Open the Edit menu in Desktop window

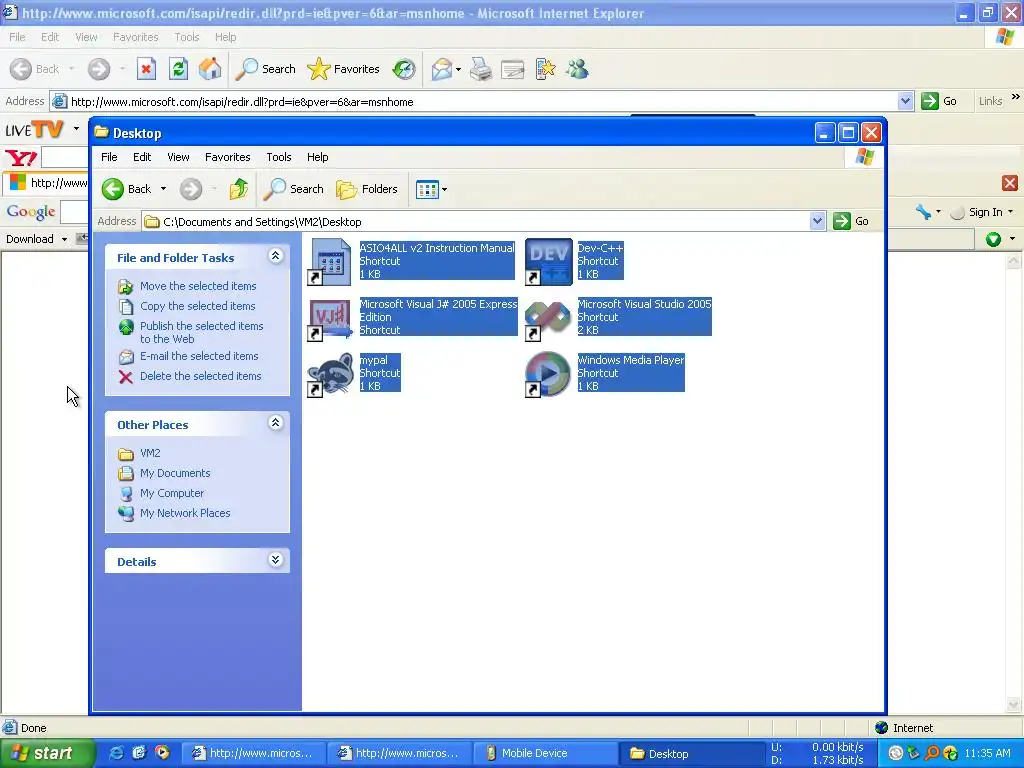point(142,157)
